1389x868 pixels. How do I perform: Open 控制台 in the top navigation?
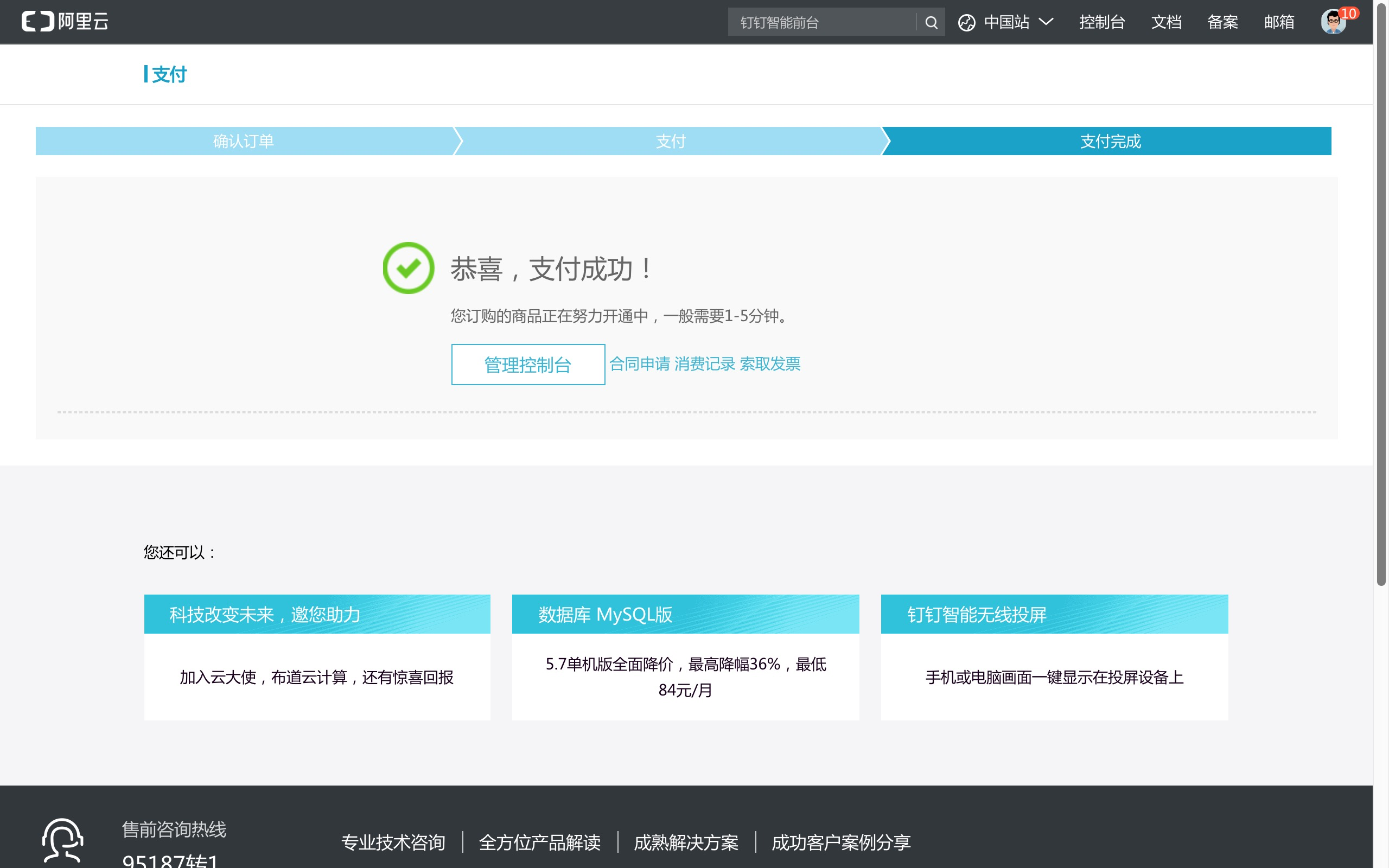1101,22
